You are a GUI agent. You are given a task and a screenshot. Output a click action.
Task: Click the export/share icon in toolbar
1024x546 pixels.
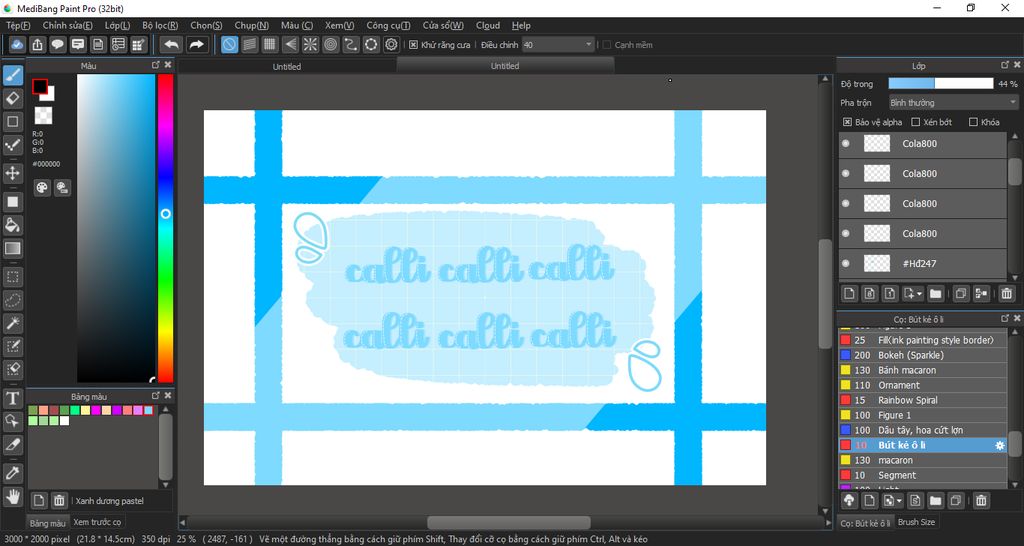click(37, 44)
